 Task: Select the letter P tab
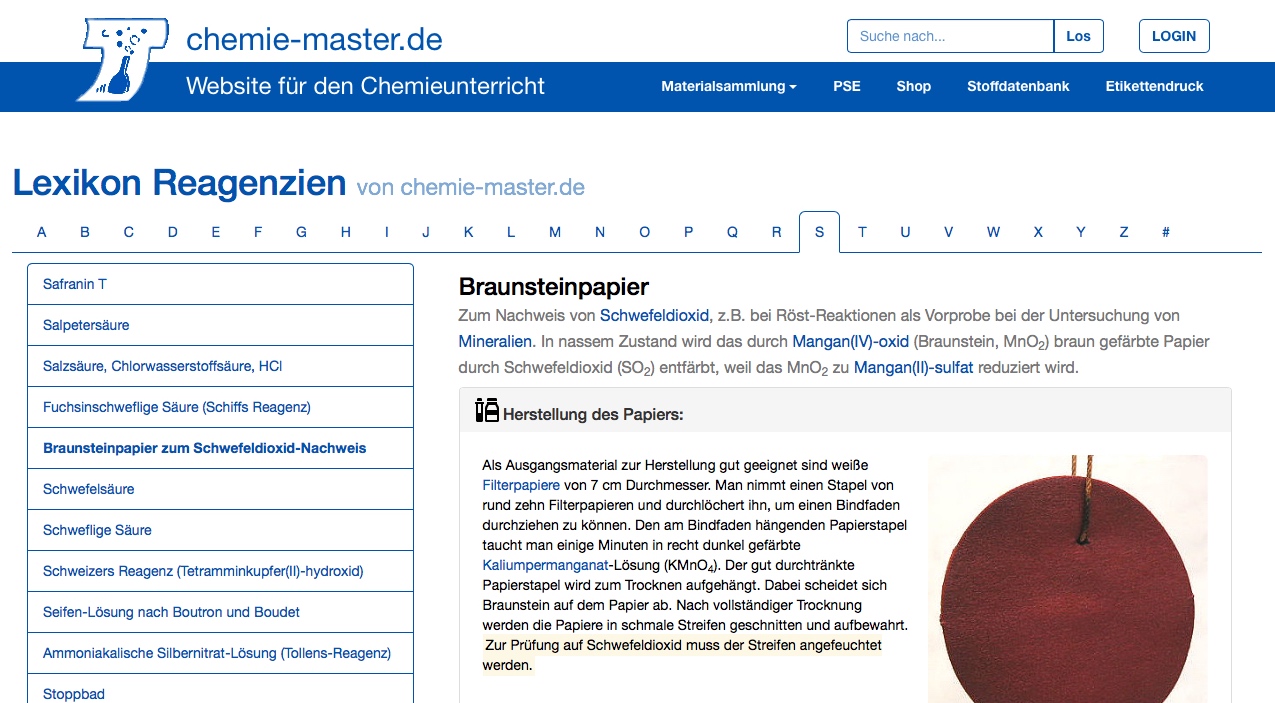[689, 232]
